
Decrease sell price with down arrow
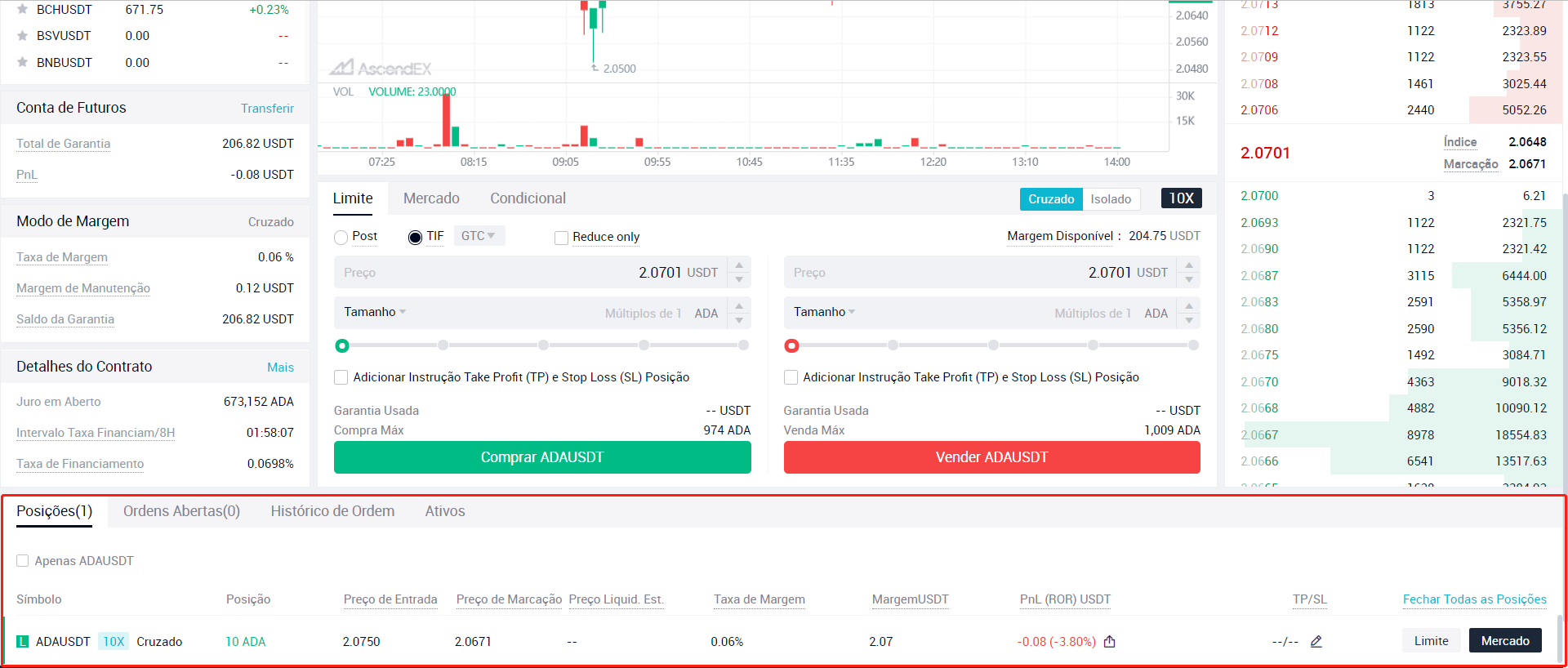(1189, 280)
